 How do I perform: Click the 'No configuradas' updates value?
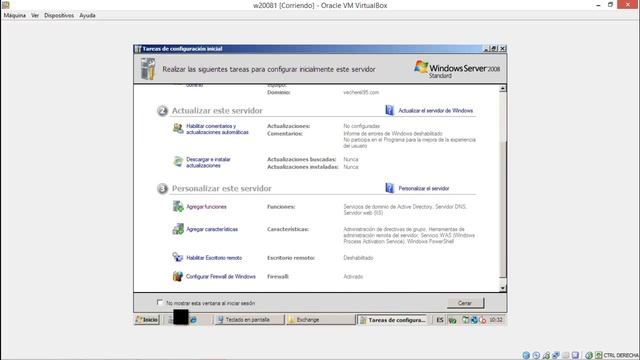click(362, 126)
